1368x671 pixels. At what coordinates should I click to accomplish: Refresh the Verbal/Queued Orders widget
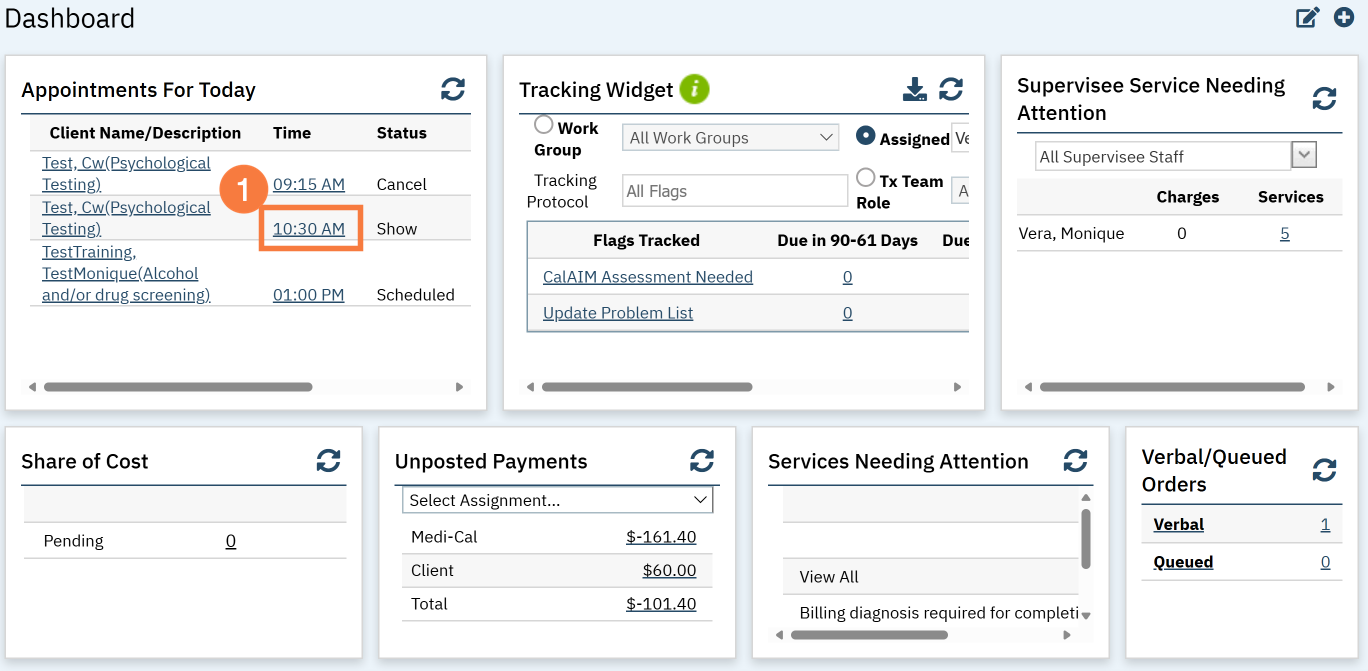tap(1324, 470)
